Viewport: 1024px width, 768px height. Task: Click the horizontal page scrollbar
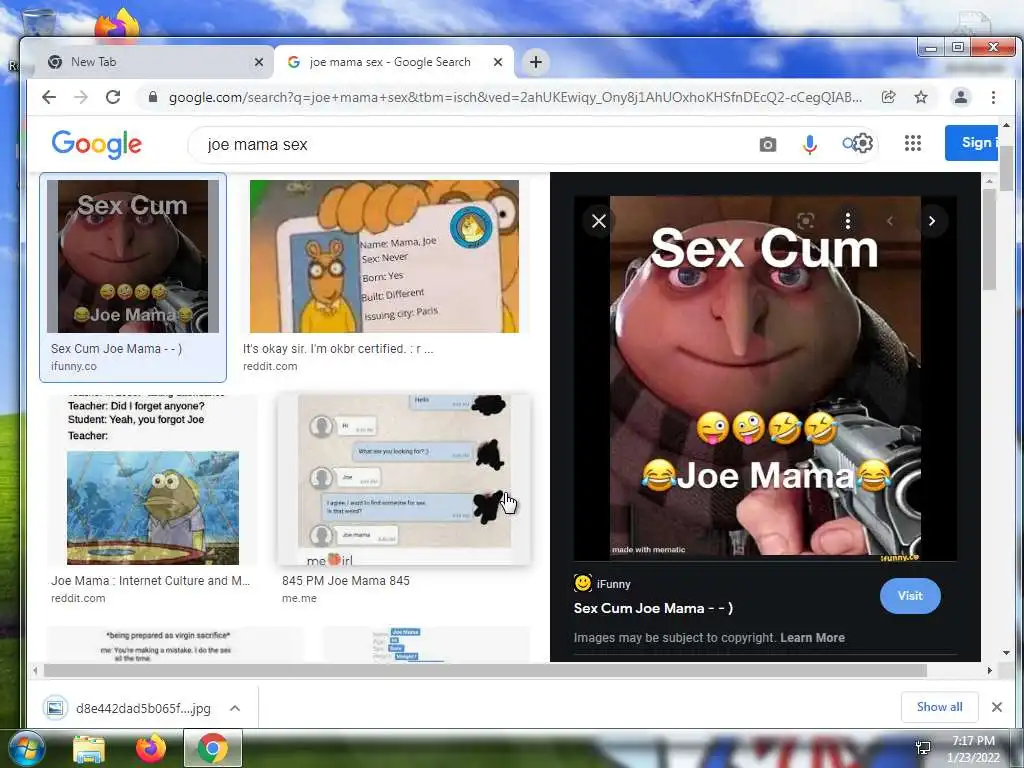point(485,670)
